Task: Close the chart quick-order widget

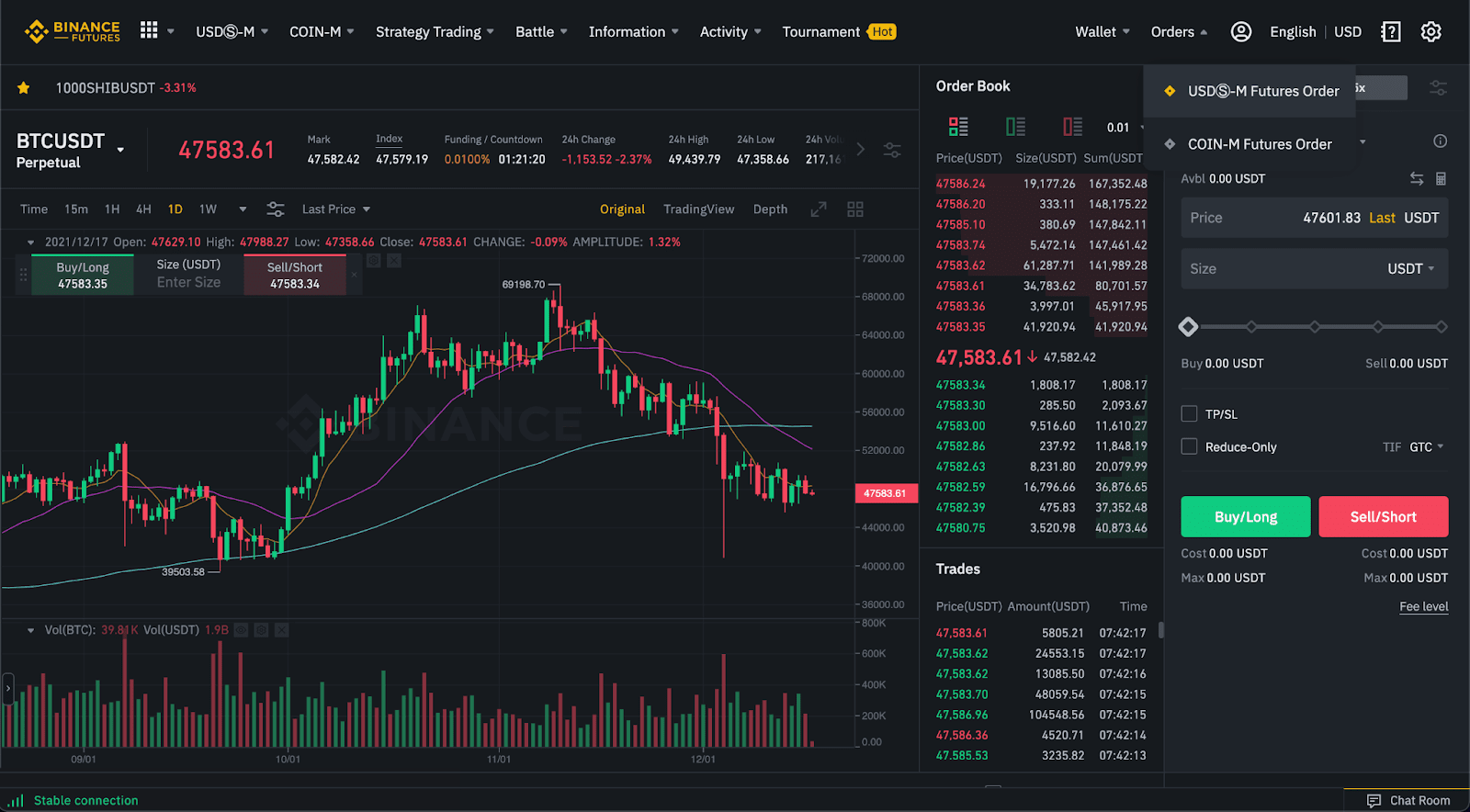Action: 355,275
